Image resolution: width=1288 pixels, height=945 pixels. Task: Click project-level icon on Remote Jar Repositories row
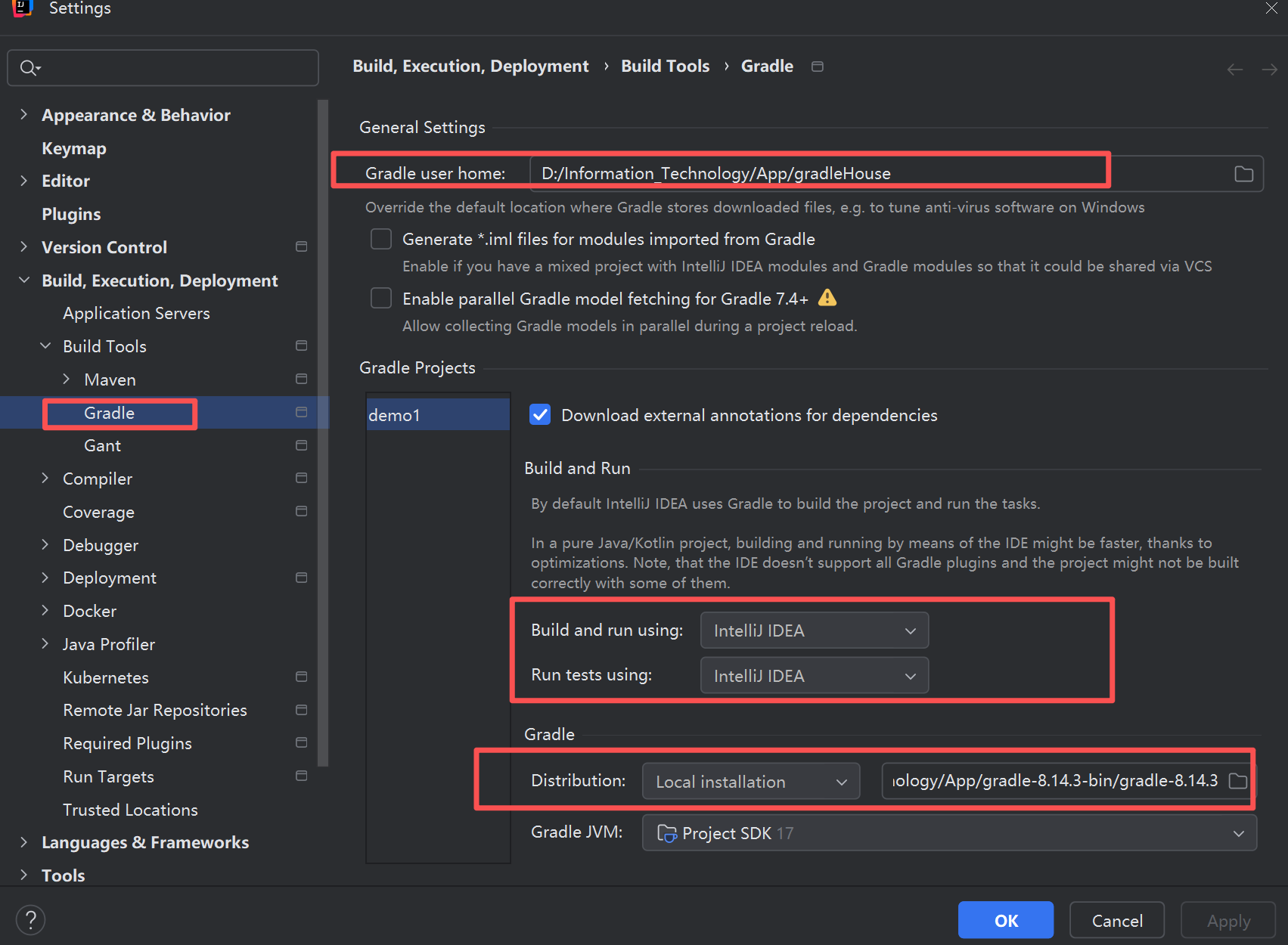click(x=301, y=710)
